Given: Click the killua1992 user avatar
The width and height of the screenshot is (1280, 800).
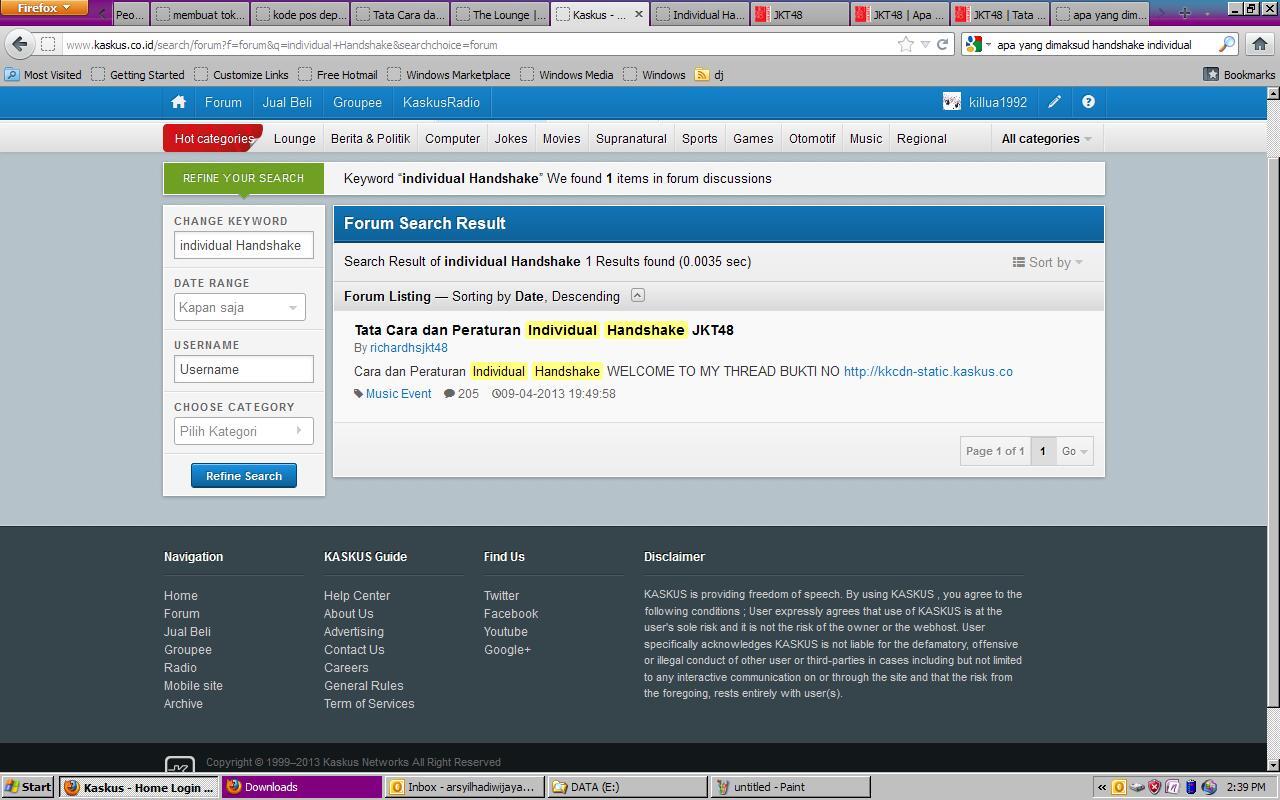Looking at the screenshot, I should click(952, 102).
